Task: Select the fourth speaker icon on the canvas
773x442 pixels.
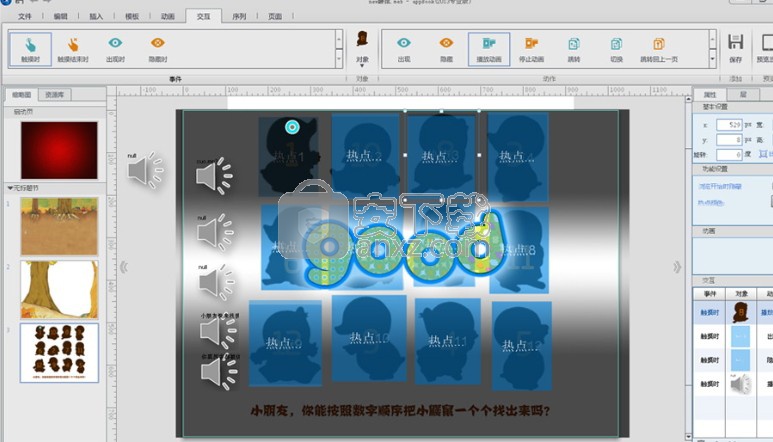Action: pyautogui.click(x=219, y=333)
